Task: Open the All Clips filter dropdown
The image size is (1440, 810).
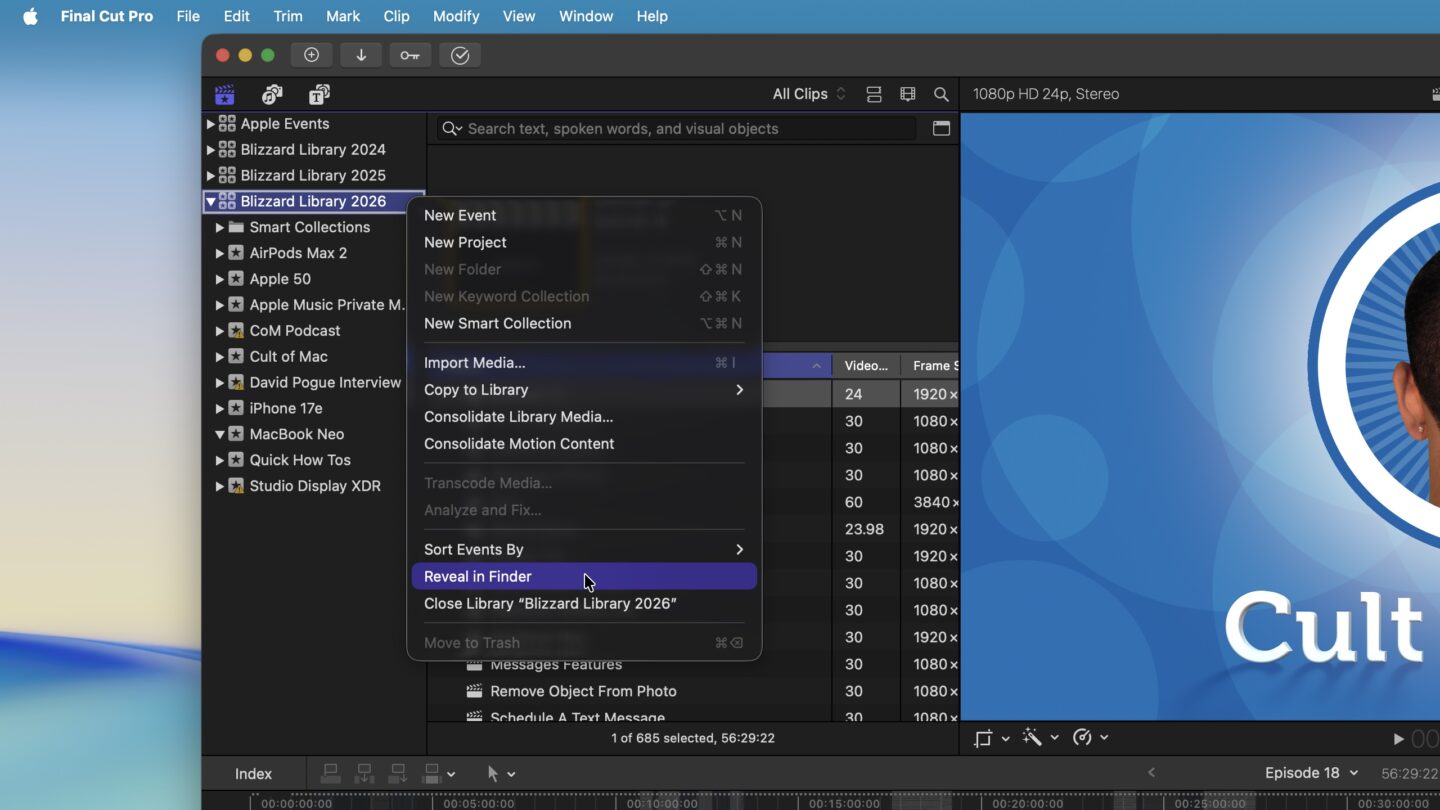Action: 809,94
